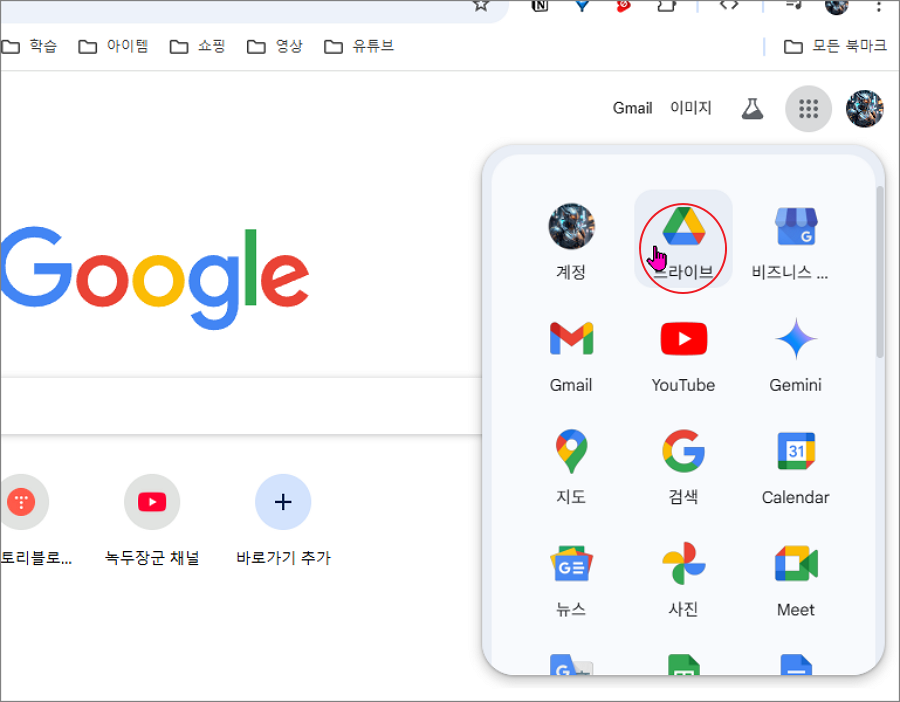
Task: Open Google Drive from apps grid
Action: (683, 240)
